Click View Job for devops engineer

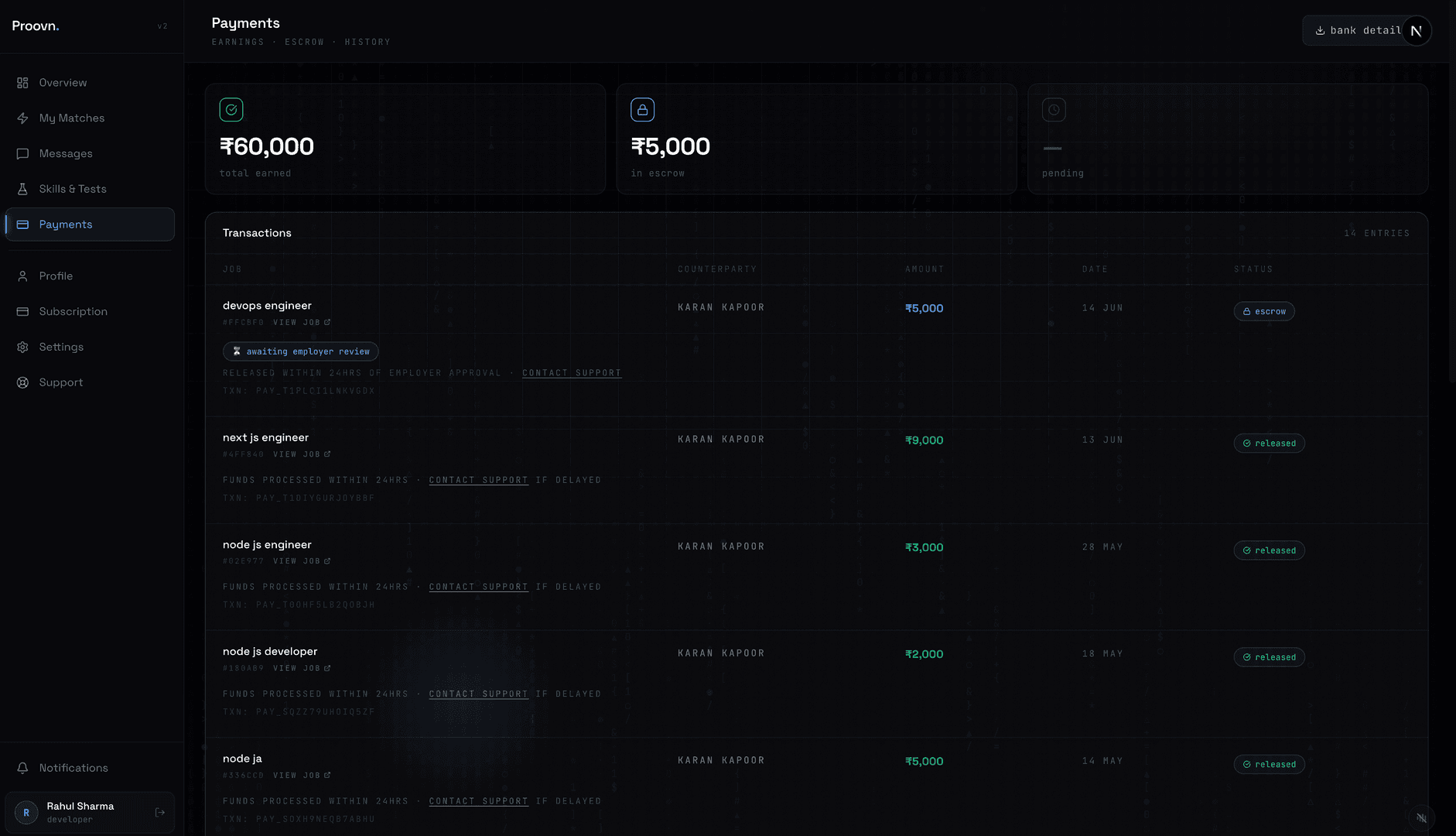point(302,323)
